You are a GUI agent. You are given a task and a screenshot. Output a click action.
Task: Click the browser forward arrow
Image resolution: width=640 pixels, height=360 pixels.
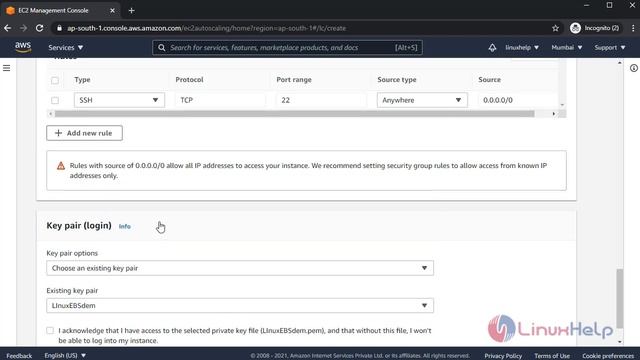click(23, 28)
